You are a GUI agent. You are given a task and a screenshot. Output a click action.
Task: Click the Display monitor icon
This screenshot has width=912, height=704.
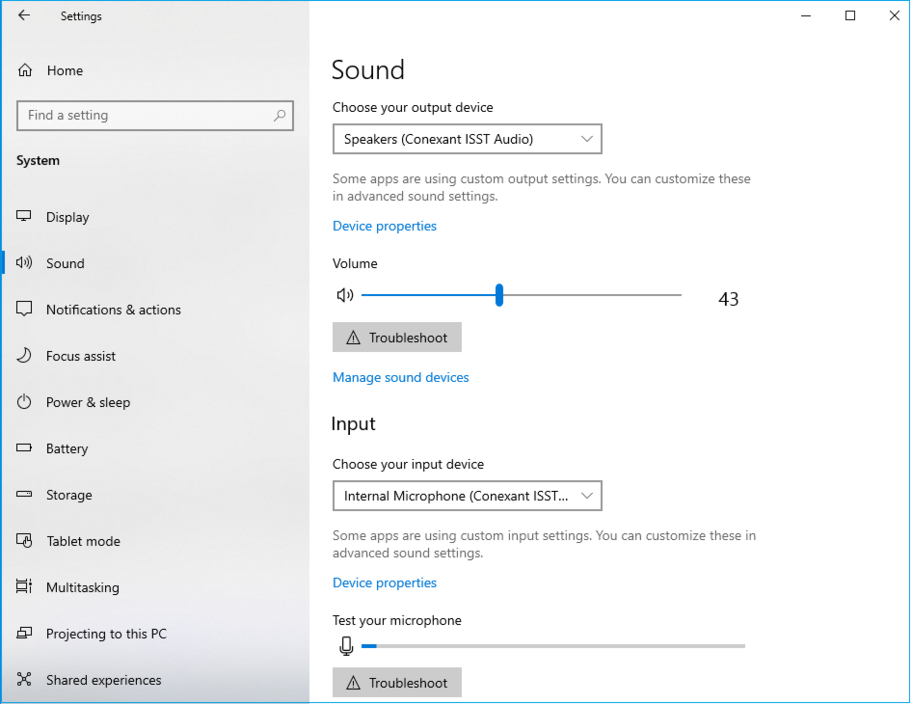25,217
